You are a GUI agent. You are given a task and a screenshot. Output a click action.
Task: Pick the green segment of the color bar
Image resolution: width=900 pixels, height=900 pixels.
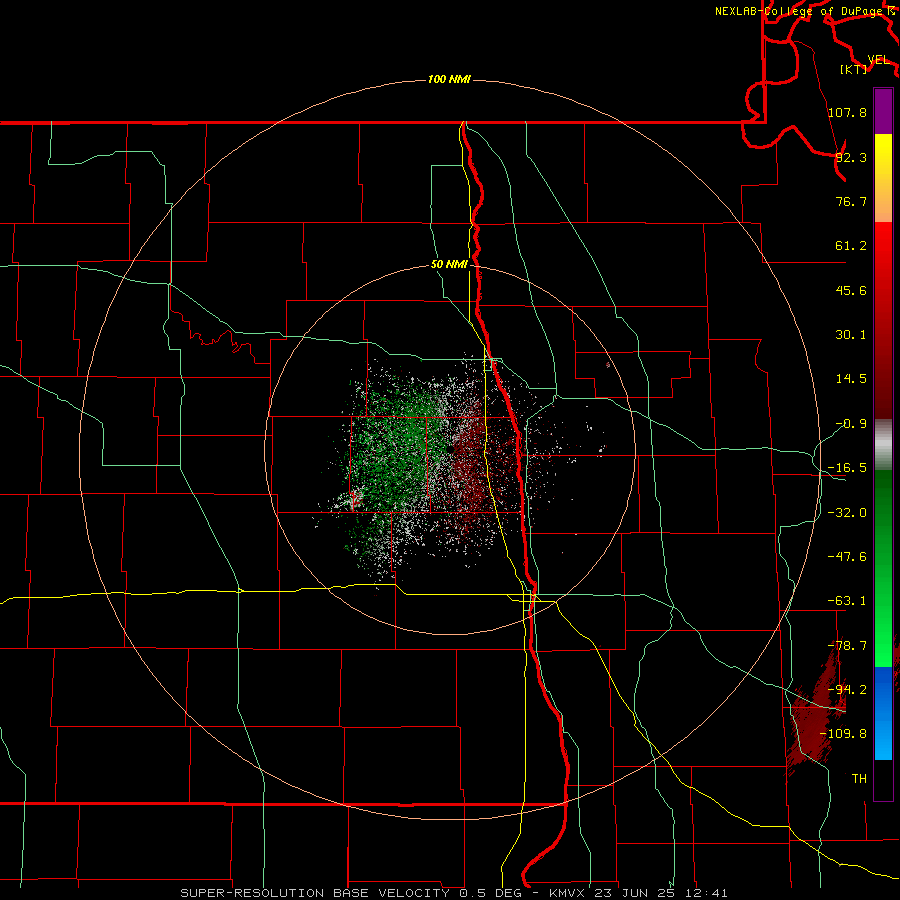pyautogui.click(x=883, y=568)
